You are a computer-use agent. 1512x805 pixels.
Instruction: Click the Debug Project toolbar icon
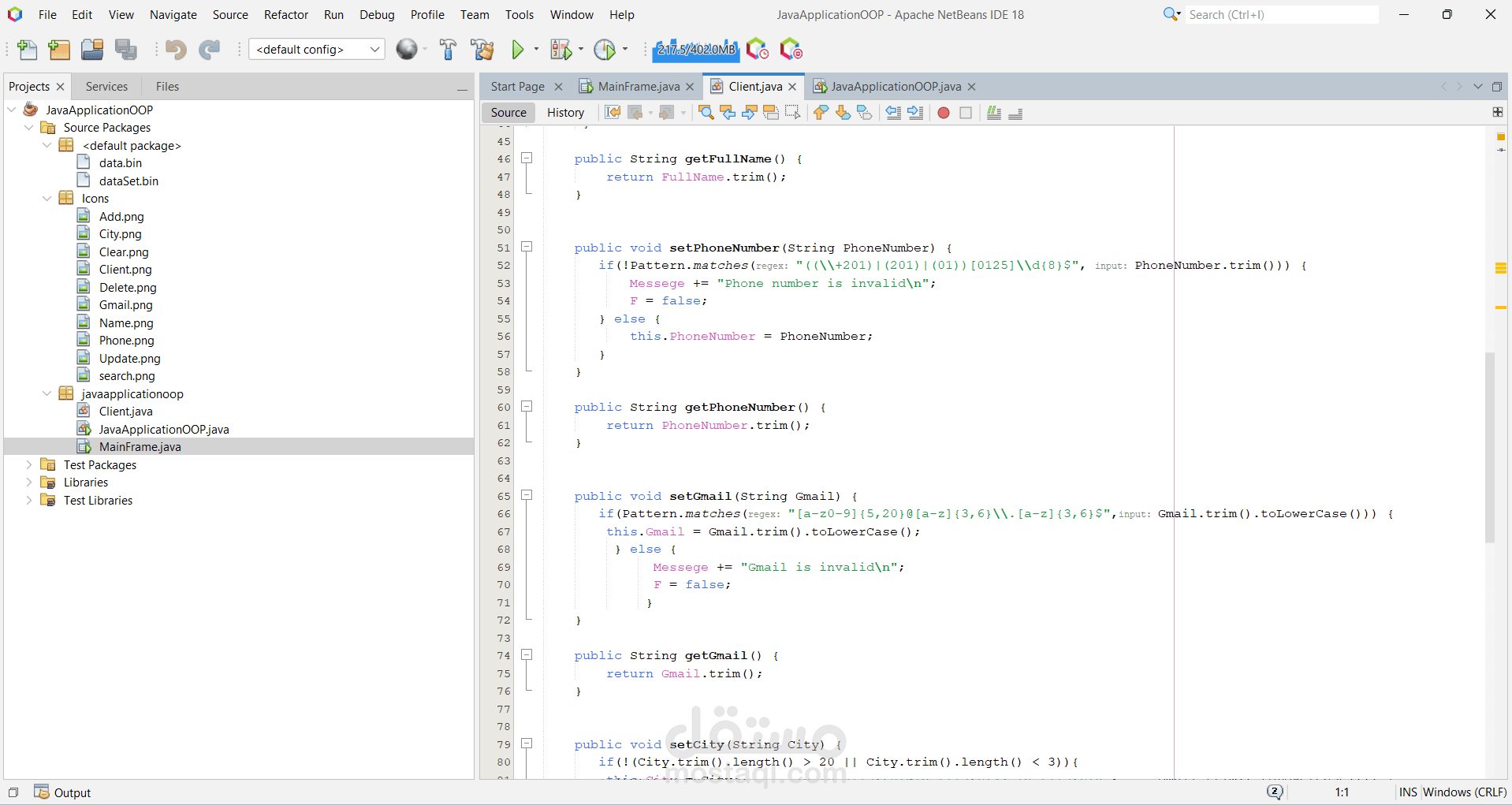560,50
